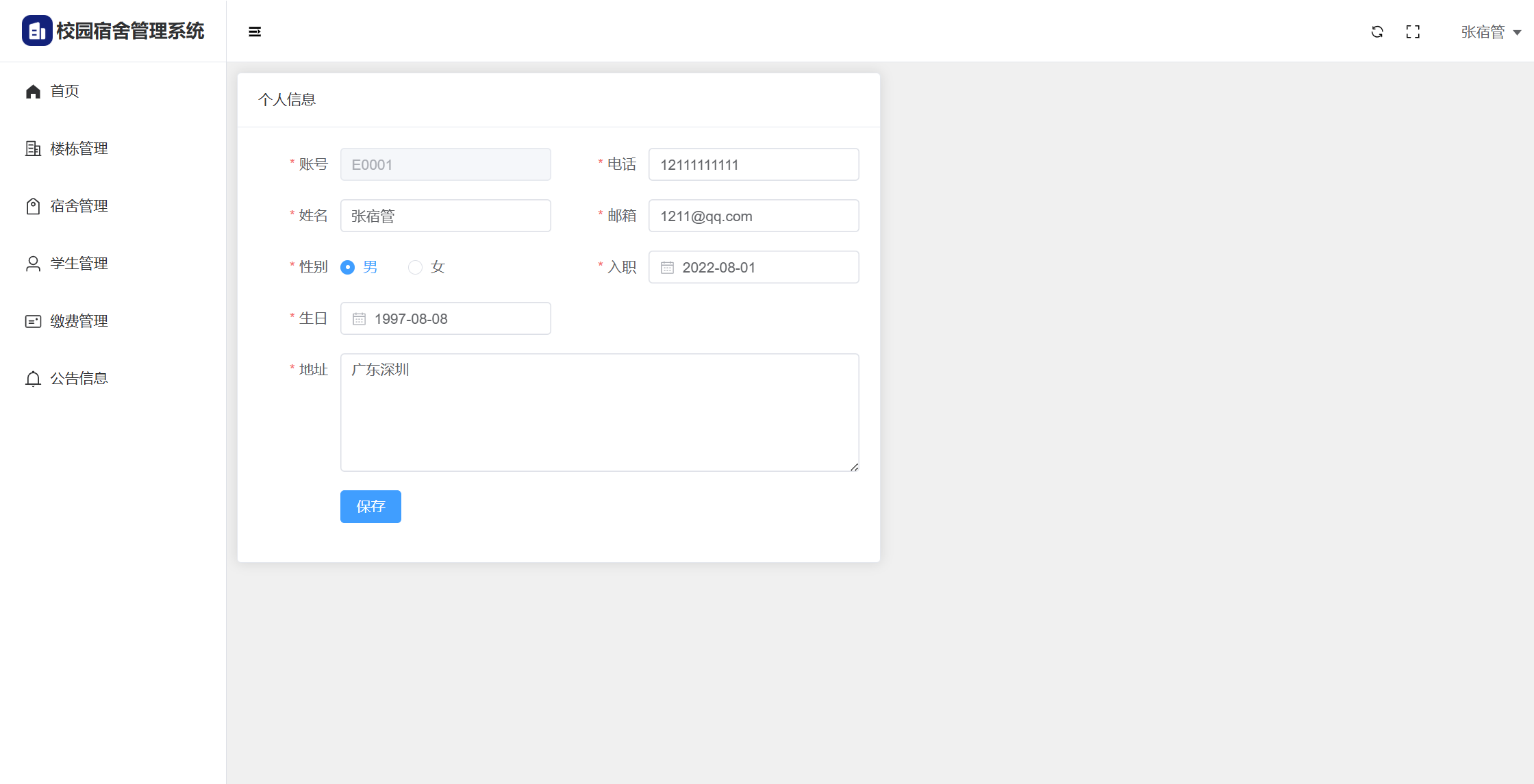Click the refresh icon in header
The height and width of the screenshot is (784, 1534).
click(x=1377, y=31)
